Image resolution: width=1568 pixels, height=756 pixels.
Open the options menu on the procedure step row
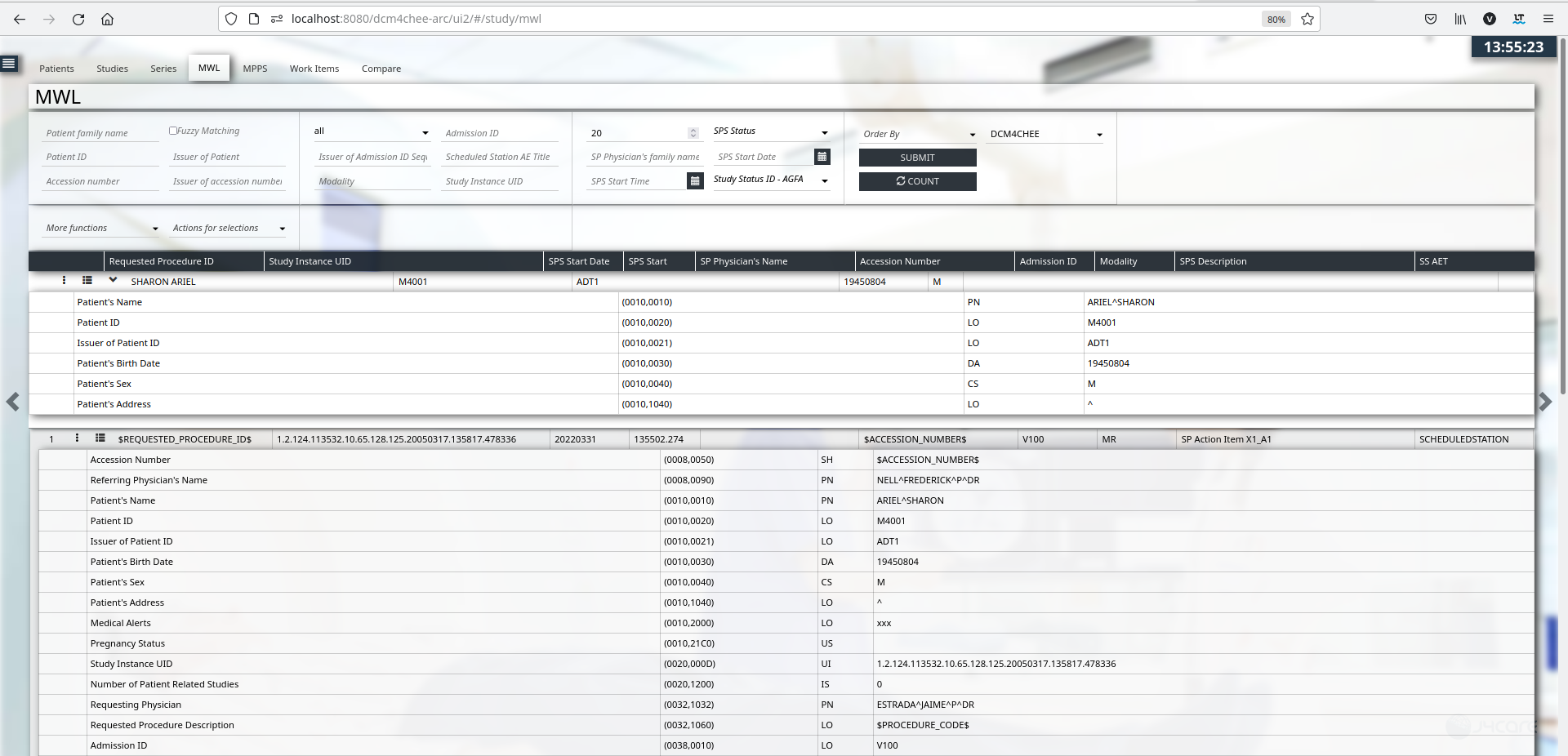pos(77,438)
